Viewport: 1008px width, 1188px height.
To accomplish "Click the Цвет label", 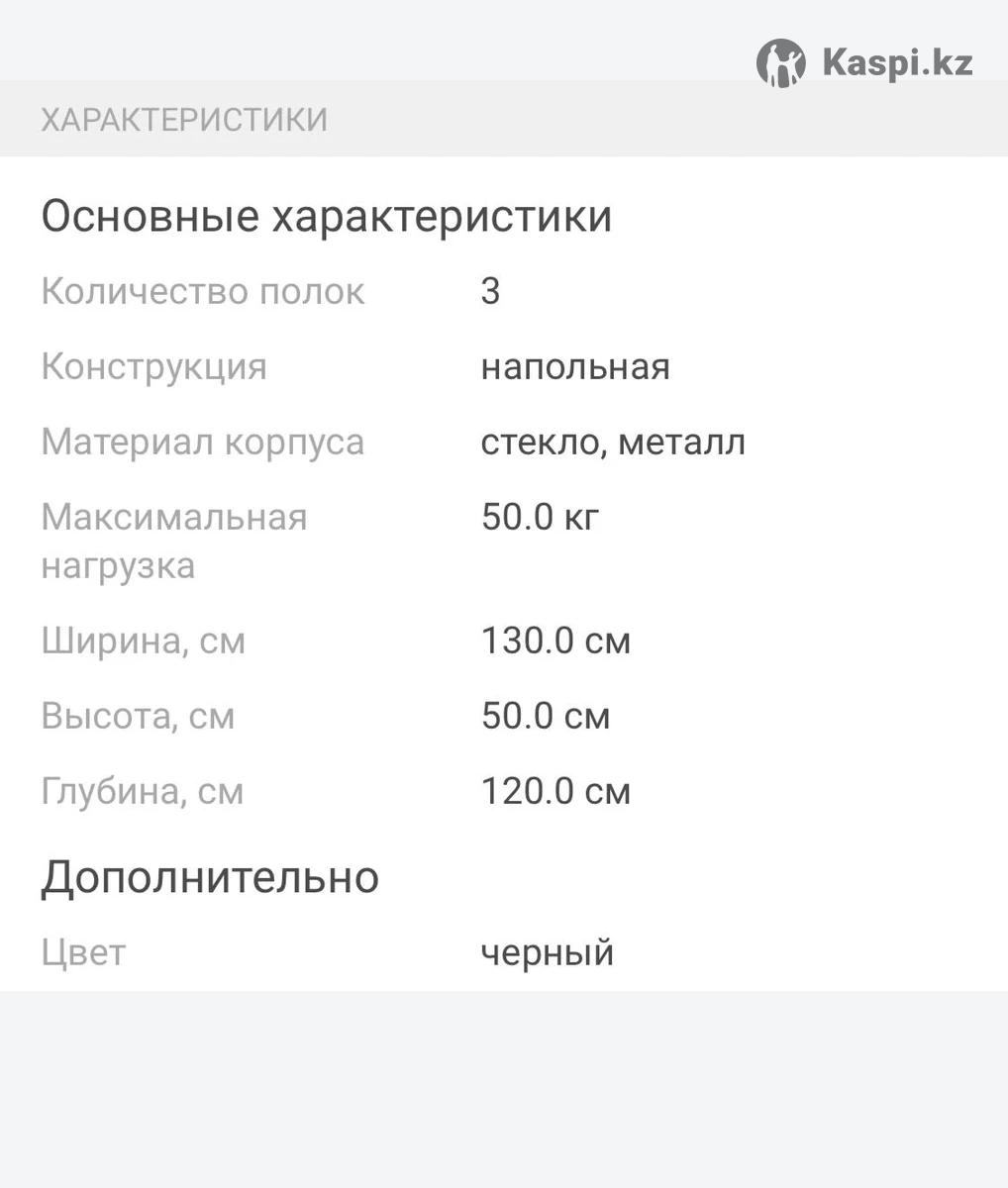I will point(83,953).
